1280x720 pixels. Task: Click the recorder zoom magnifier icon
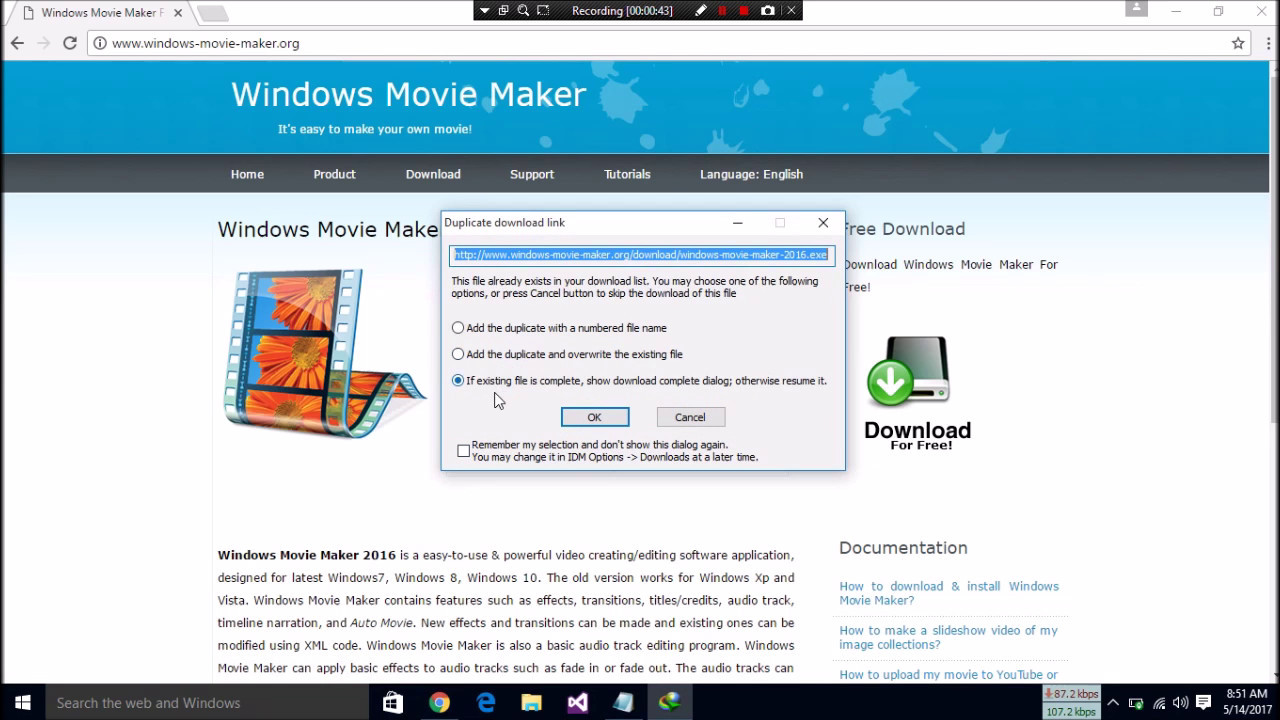[x=523, y=10]
